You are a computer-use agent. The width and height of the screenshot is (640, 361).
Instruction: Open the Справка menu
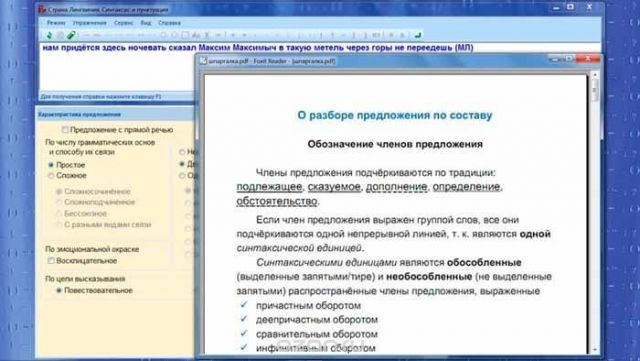(169, 23)
